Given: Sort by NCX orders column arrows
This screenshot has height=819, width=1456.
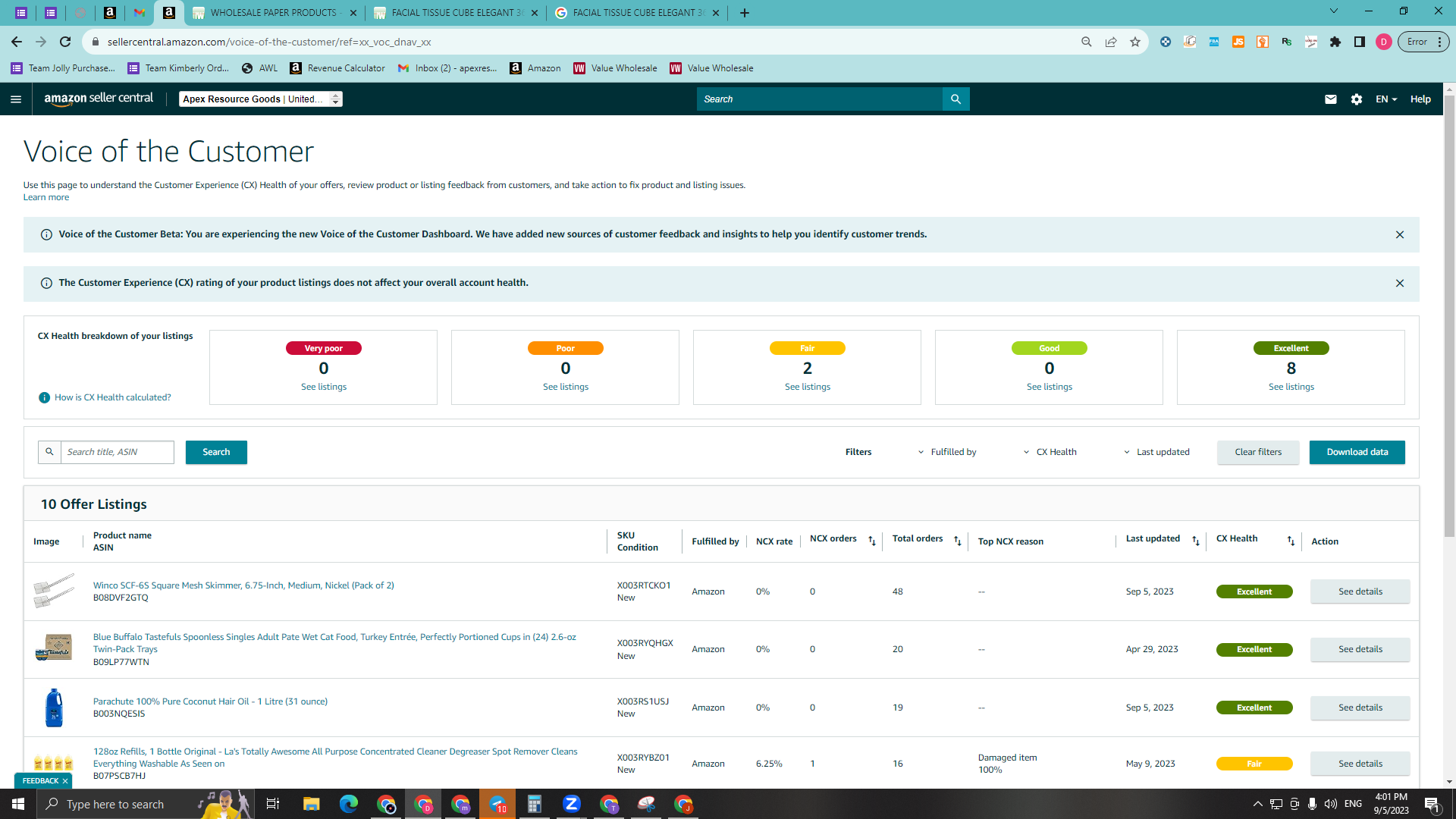Looking at the screenshot, I should pyautogui.click(x=872, y=541).
